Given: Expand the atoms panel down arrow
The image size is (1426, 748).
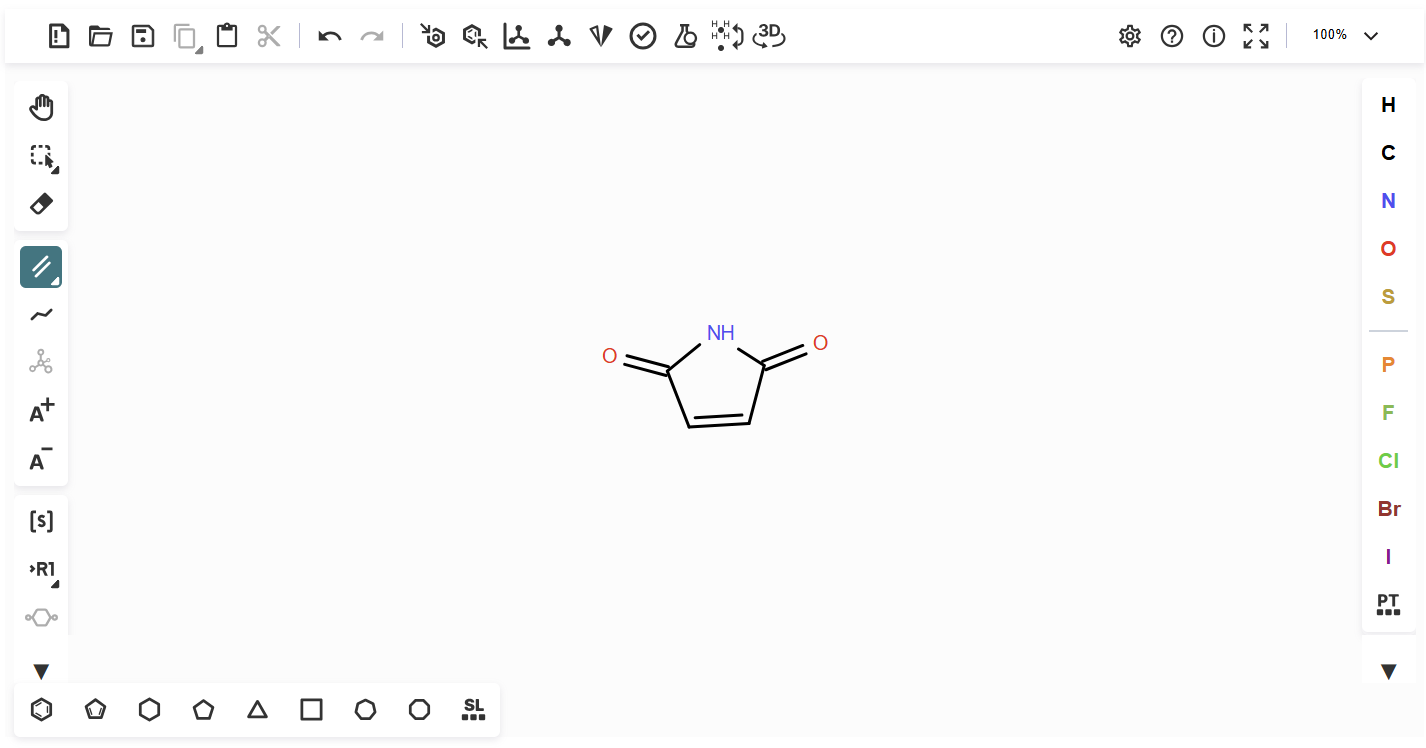Looking at the screenshot, I should (1388, 671).
